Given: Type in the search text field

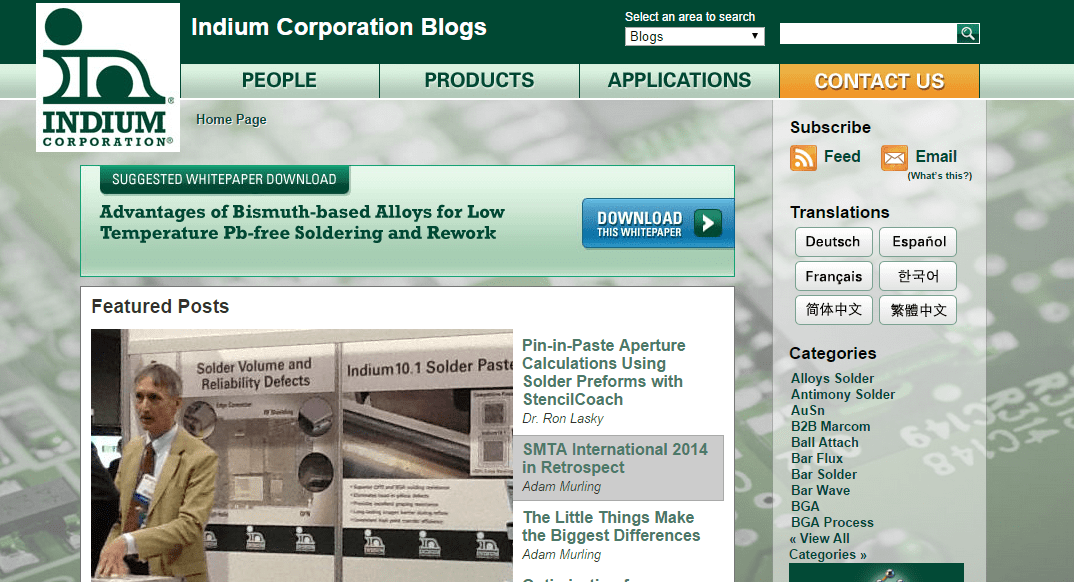Looking at the screenshot, I should point(867,34).
